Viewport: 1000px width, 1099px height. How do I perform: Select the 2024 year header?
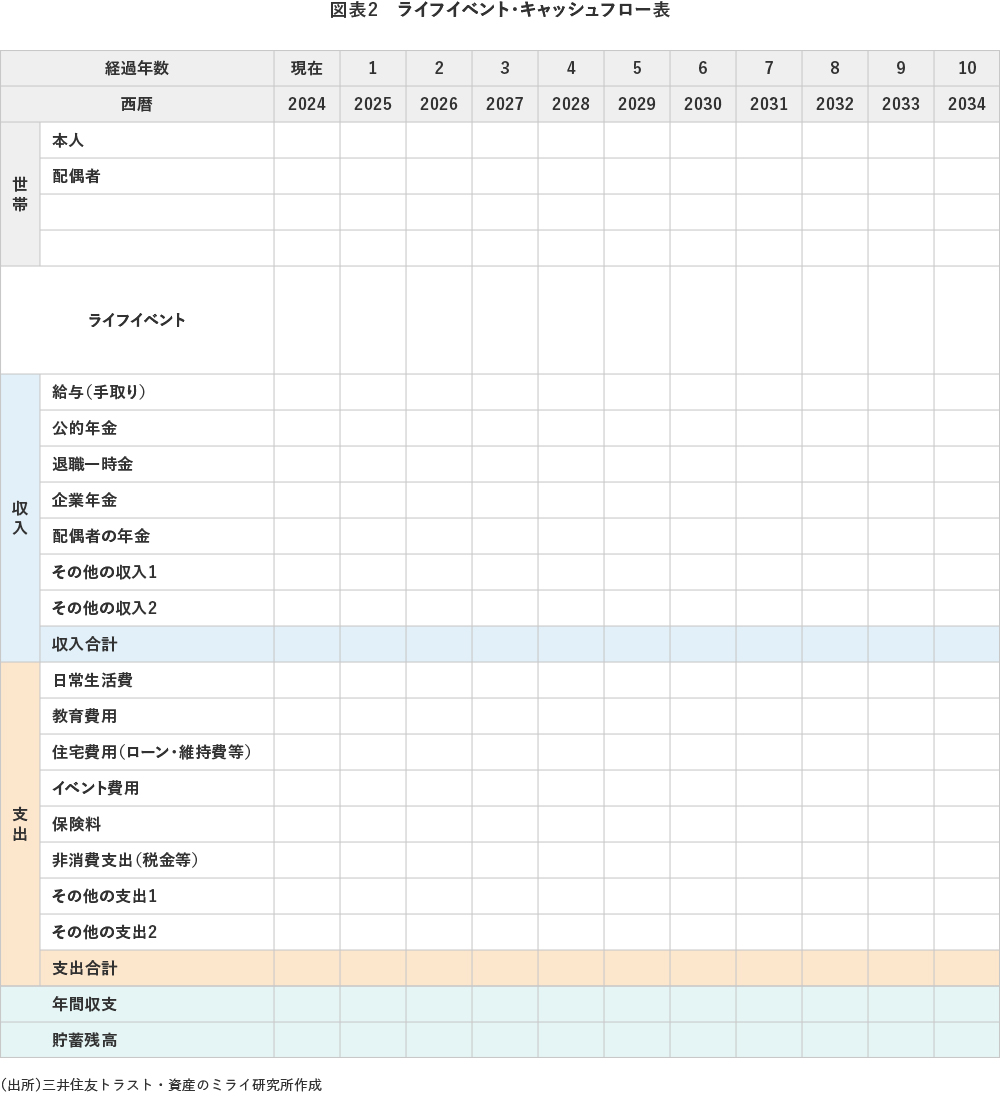[307, 104]
